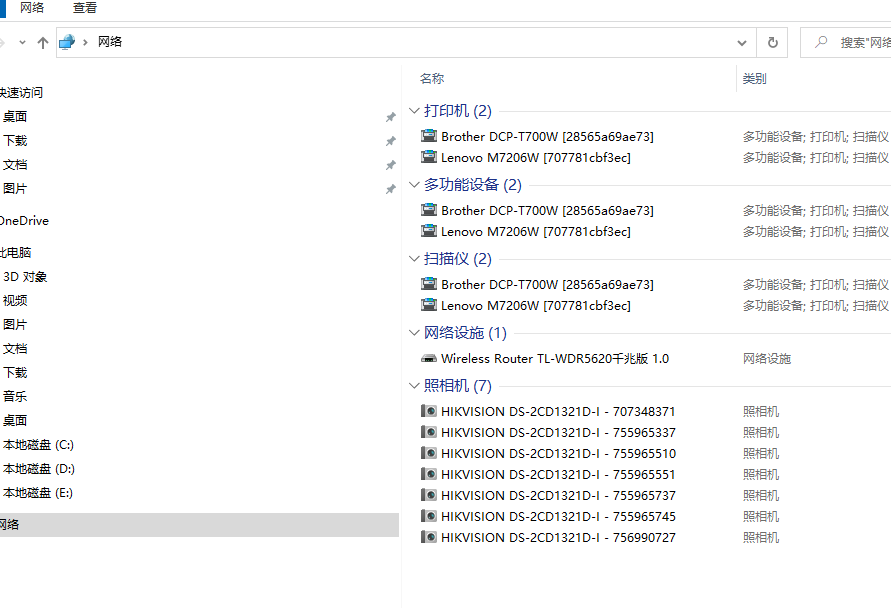
Task: Focus the 搜索 网络 search box
Action: [x=846, y=43]
